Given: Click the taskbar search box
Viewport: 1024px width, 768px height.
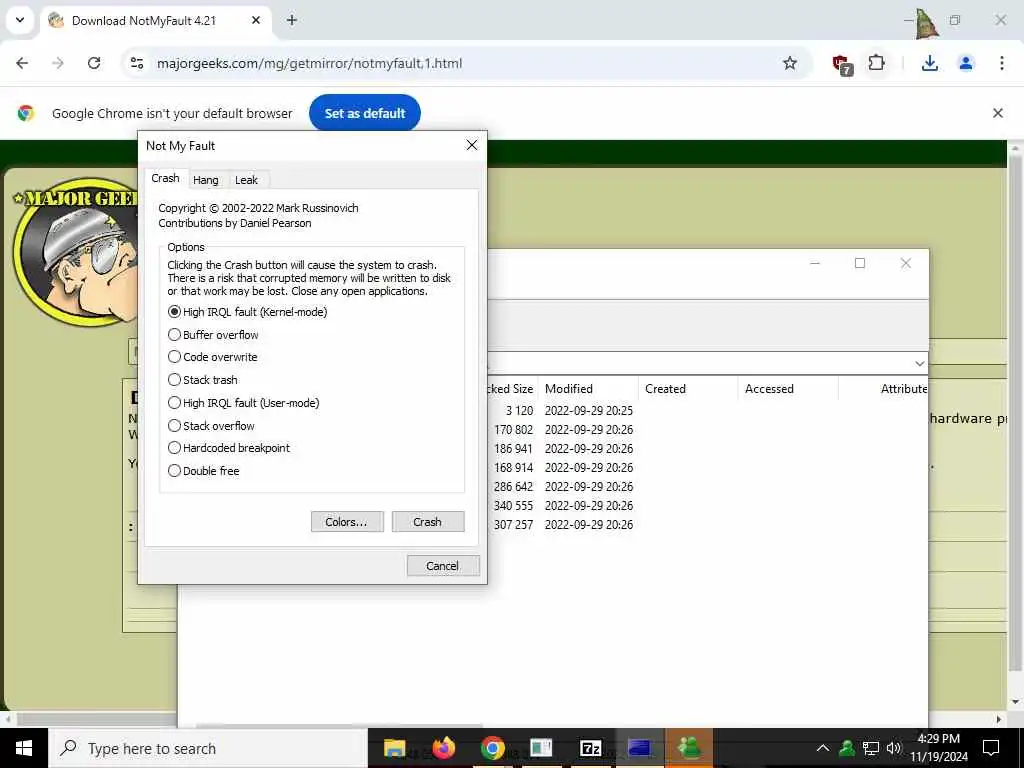Looking at the screenshot, I should tap(208, 748).
